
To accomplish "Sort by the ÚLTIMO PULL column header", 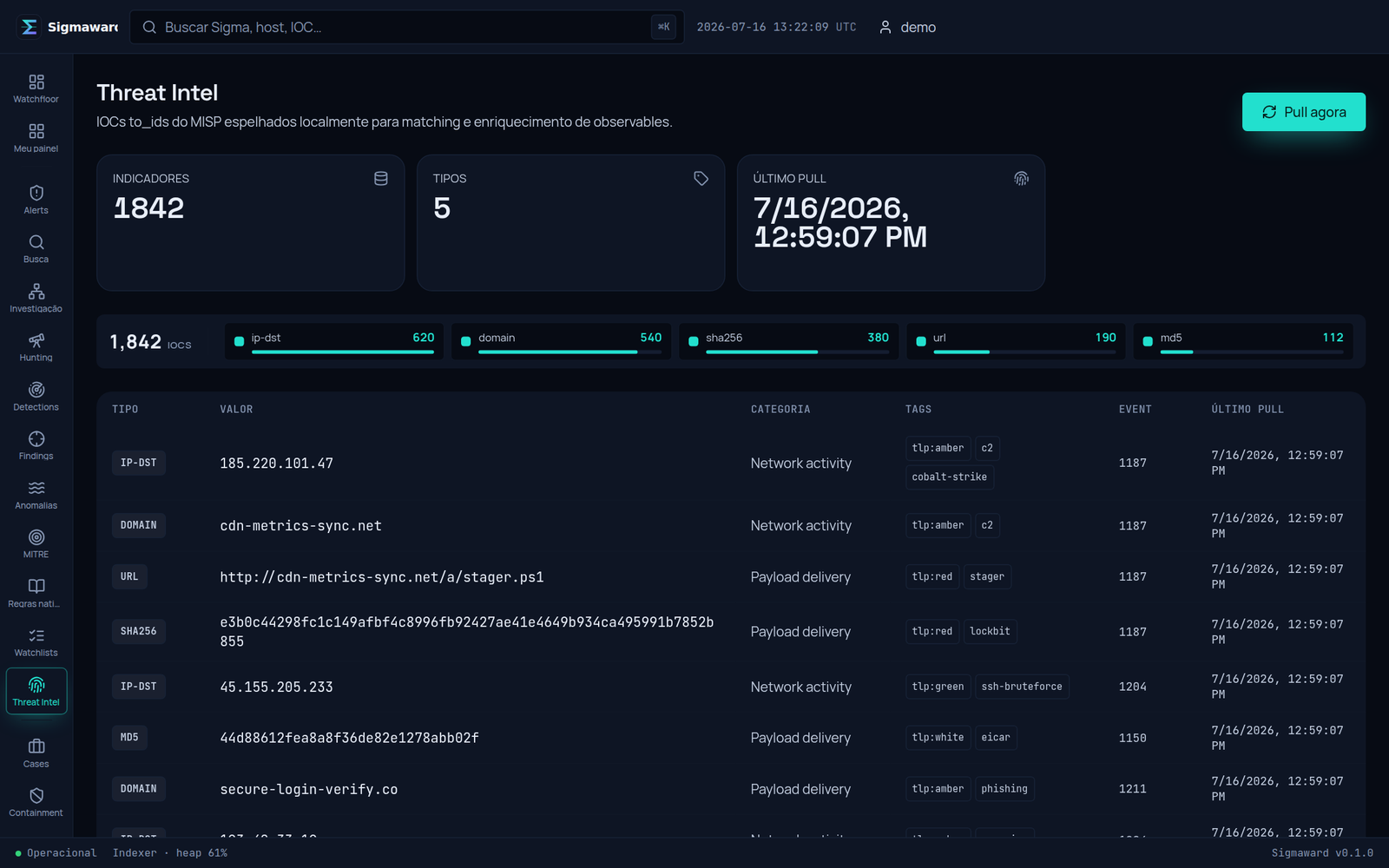I will pyautogui.click(x=1247, y=409).
